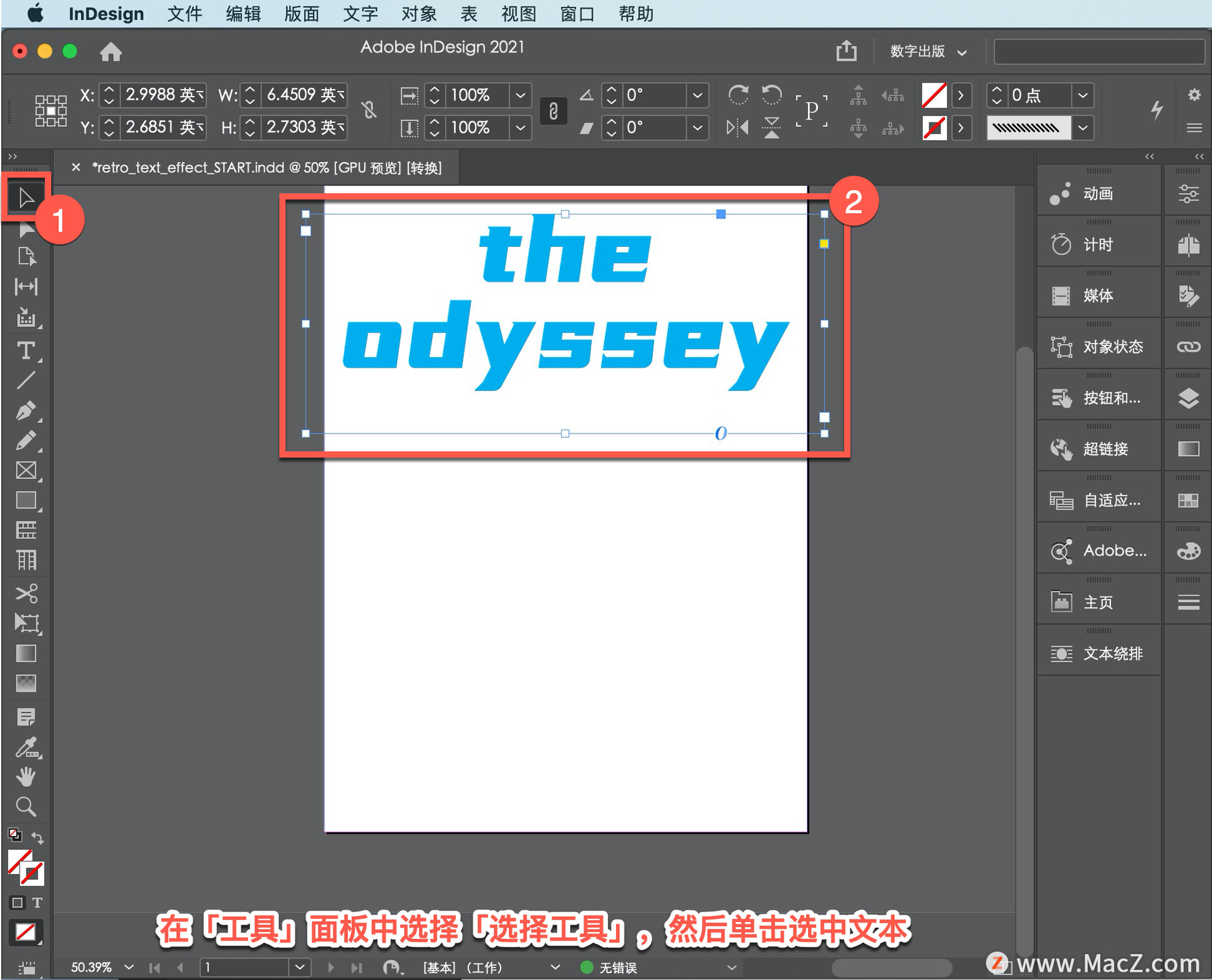Viewport: 1212px width, 980px height.
Task: Open the 版面 menu
Action: pos(301,14)
